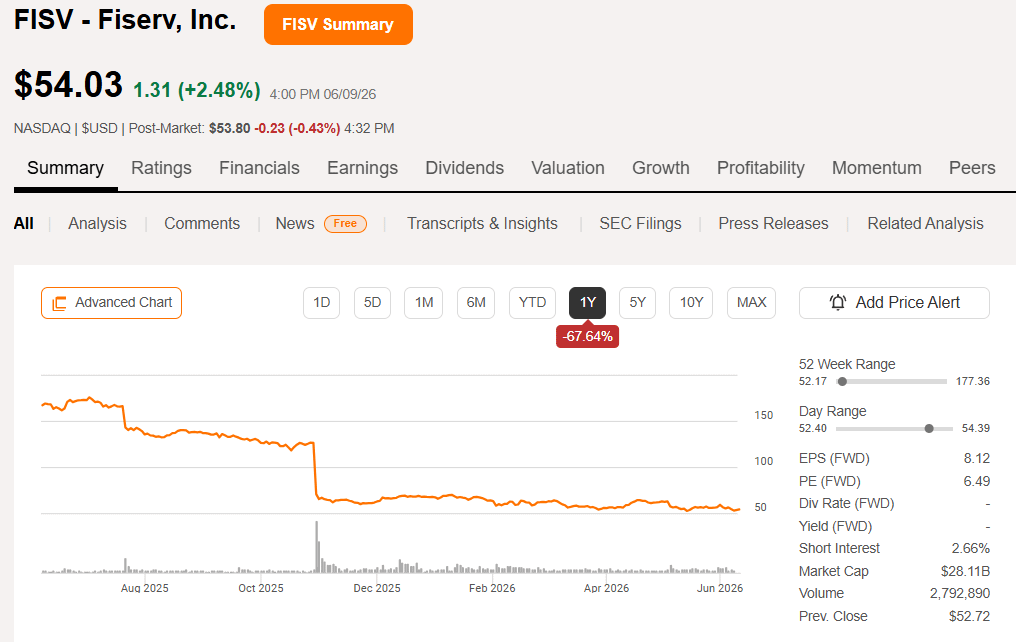Open Transcripts & Insights filter
Viewport: 1016px width, 642px height.
coord(482,224)
